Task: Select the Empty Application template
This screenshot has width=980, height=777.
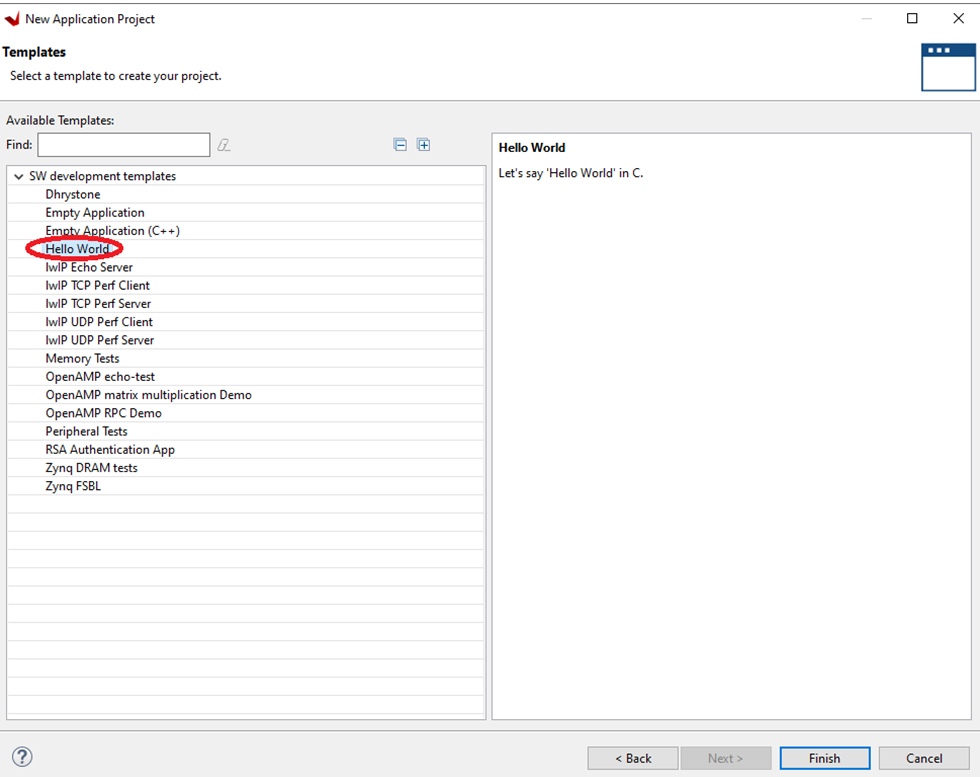Action: tap(95, 213)
